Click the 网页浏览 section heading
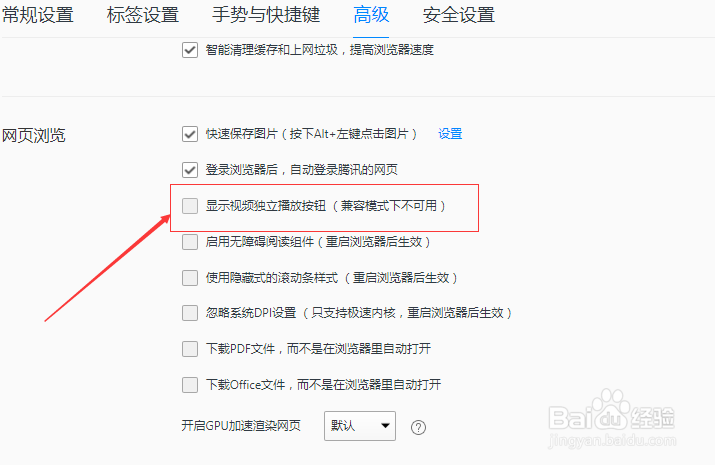715x465 pixels. [x=34, y=135]
